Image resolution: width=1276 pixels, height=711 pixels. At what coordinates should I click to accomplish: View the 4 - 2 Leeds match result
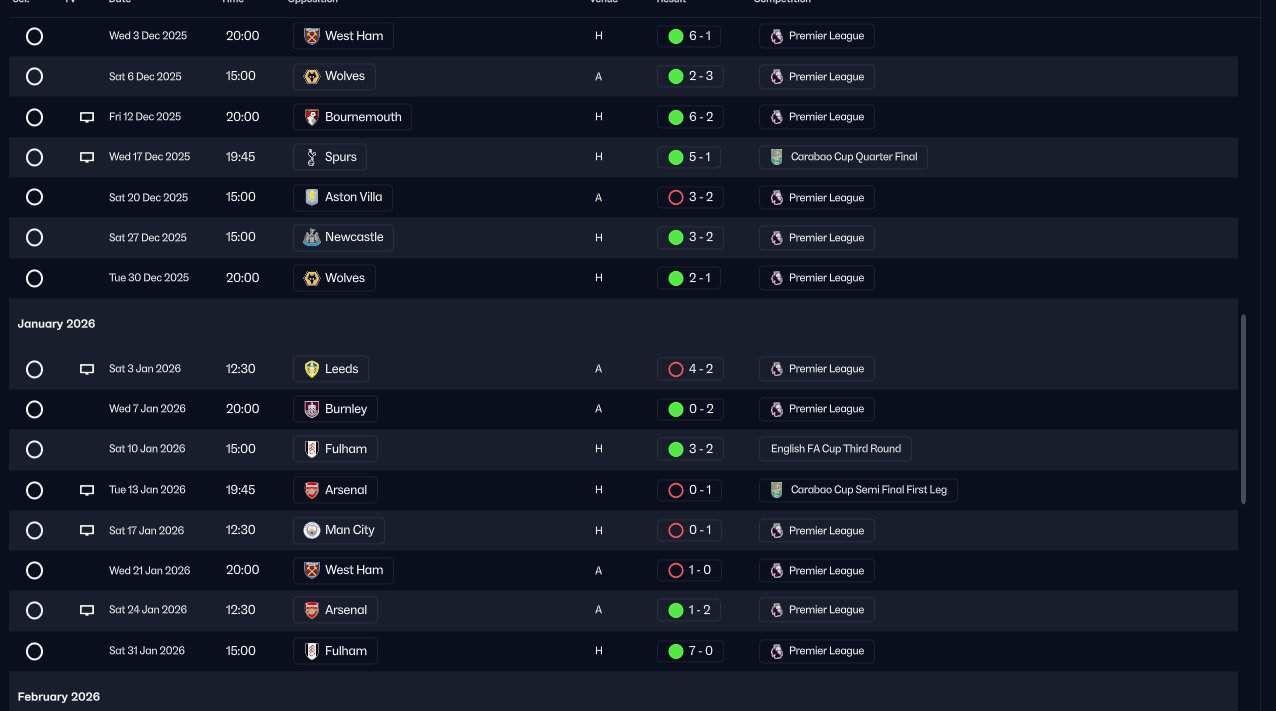pyautogui.click(x=689, y=369)
